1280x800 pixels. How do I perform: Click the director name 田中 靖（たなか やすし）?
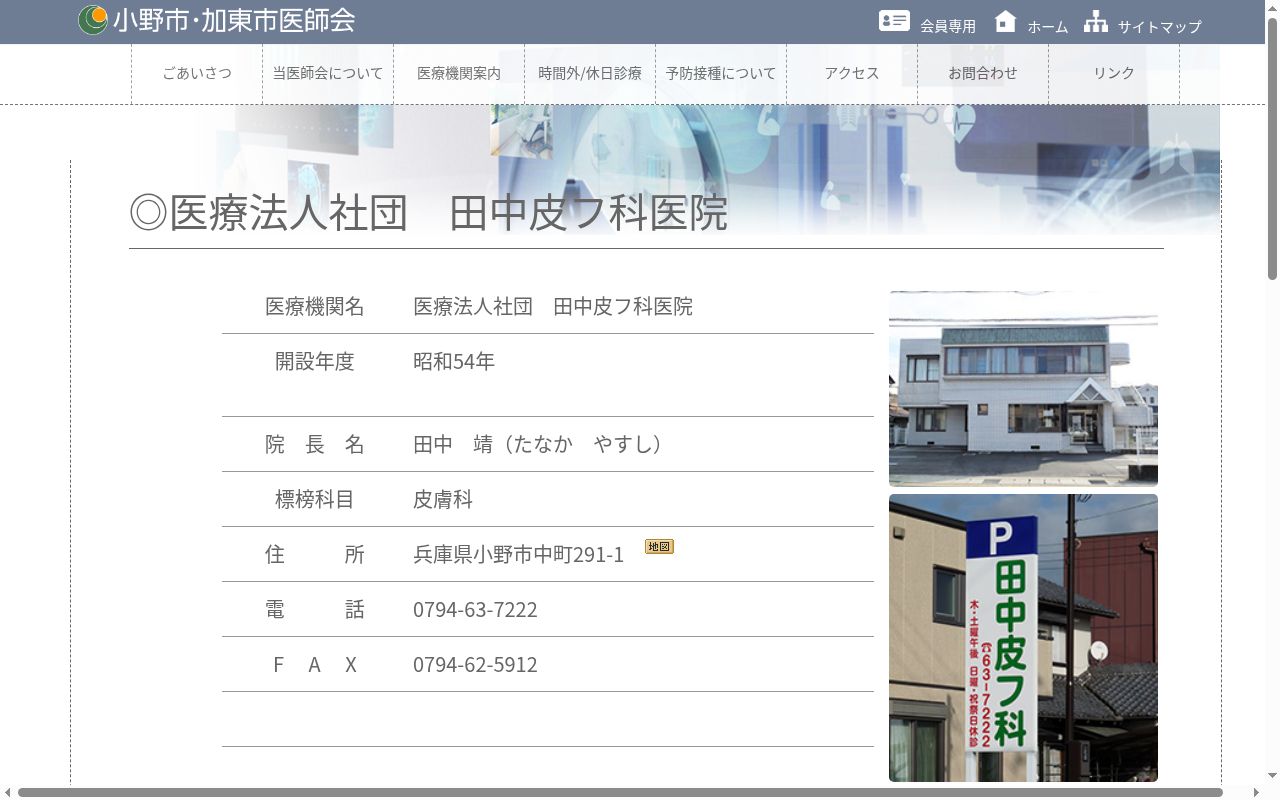pos(538,444)
